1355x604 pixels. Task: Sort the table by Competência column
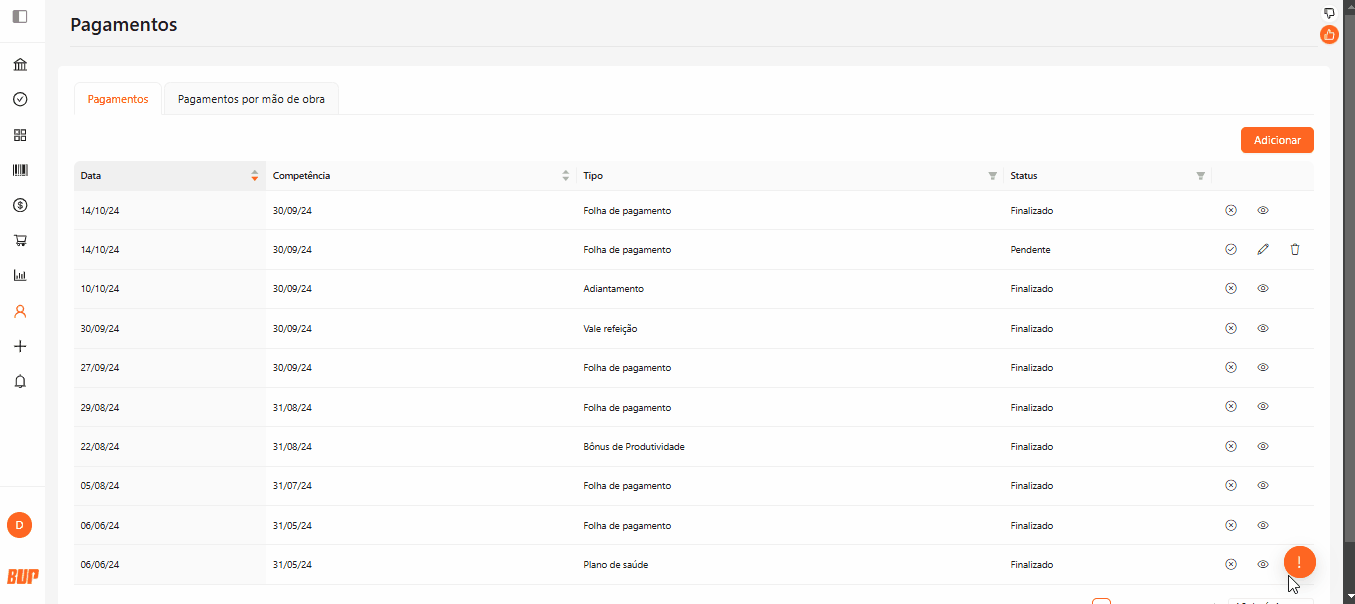pos(566,176)
